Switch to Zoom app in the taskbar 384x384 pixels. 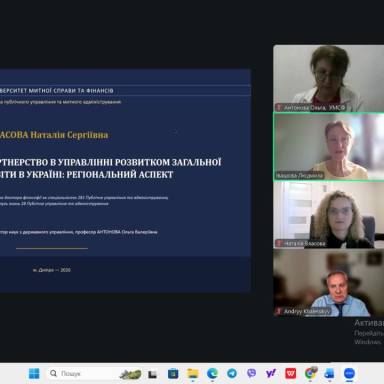click(349, 374)
